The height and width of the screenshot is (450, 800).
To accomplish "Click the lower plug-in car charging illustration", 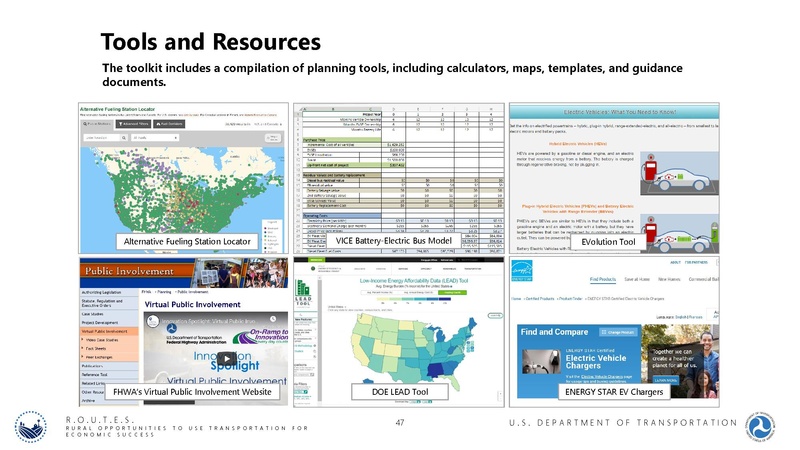I will 679,234.
